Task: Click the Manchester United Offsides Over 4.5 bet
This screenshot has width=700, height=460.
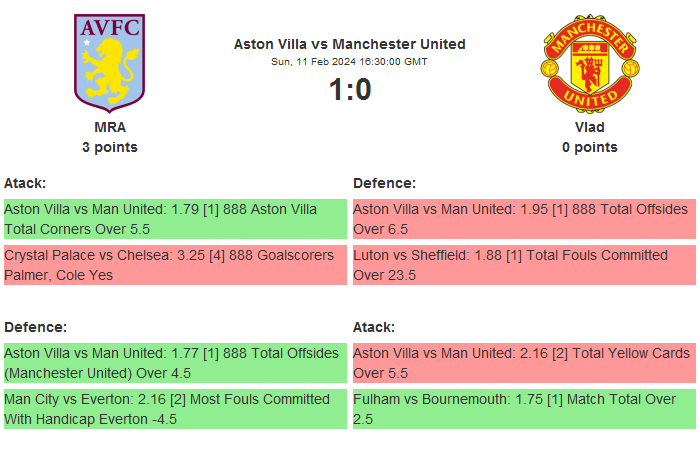Action: click(x=175, y=363)
